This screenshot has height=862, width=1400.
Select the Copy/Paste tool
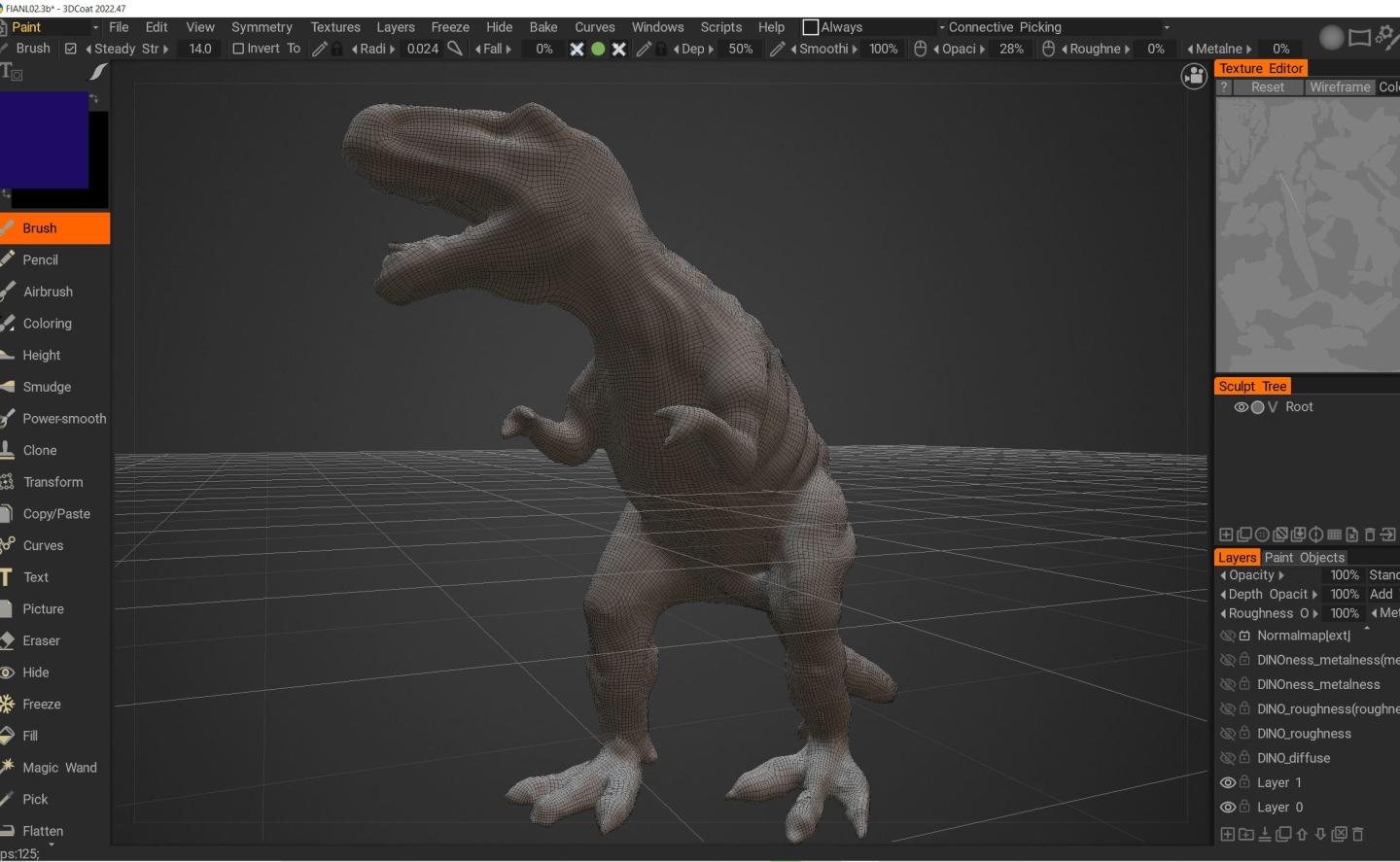pos(54,514)
